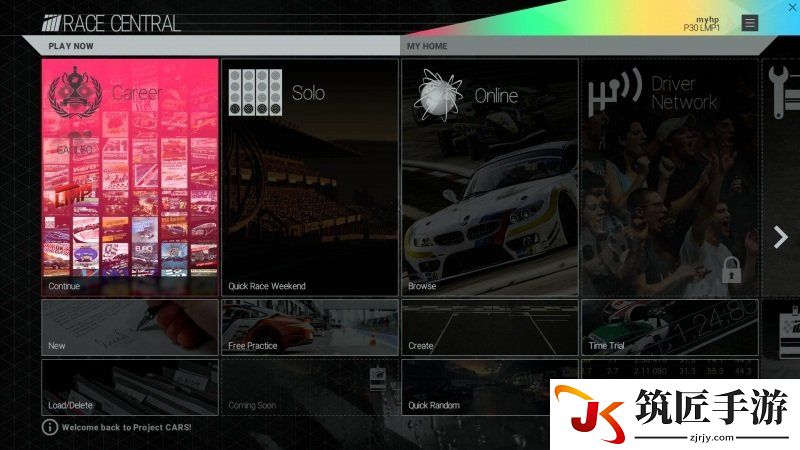Open the hamburger menu icon
The image size is (800, 450).
(x=749, y=22)
